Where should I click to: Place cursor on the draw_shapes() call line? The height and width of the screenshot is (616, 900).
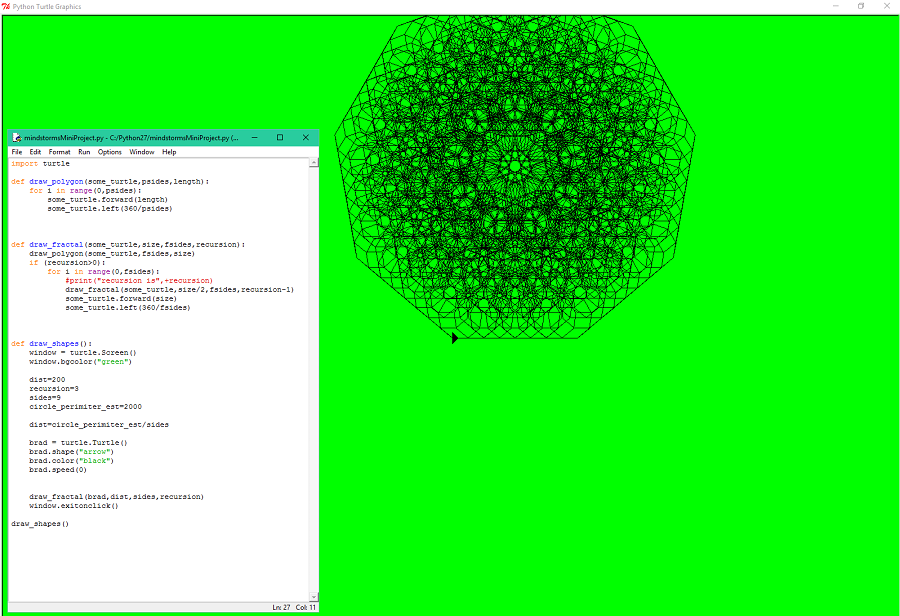40,523
